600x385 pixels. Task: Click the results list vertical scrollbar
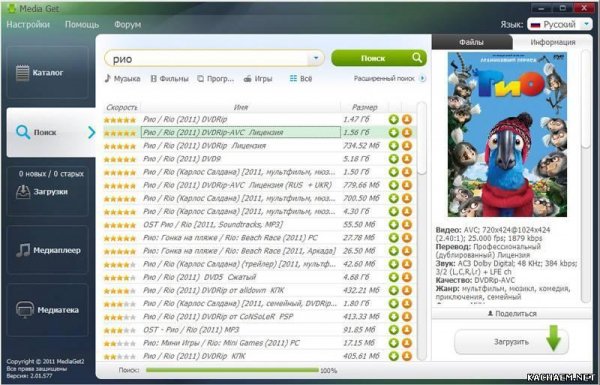421,138
